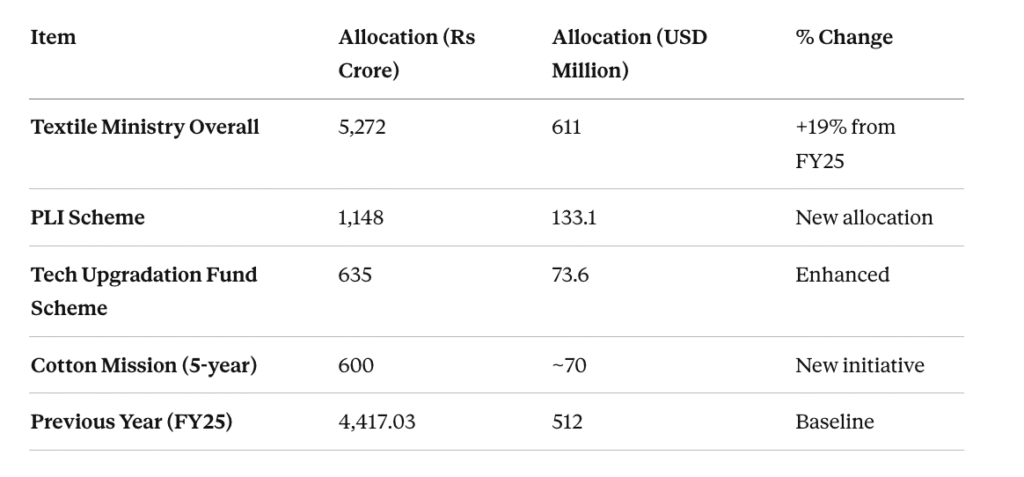Select the 1,148 Rs Crore value

361,217
